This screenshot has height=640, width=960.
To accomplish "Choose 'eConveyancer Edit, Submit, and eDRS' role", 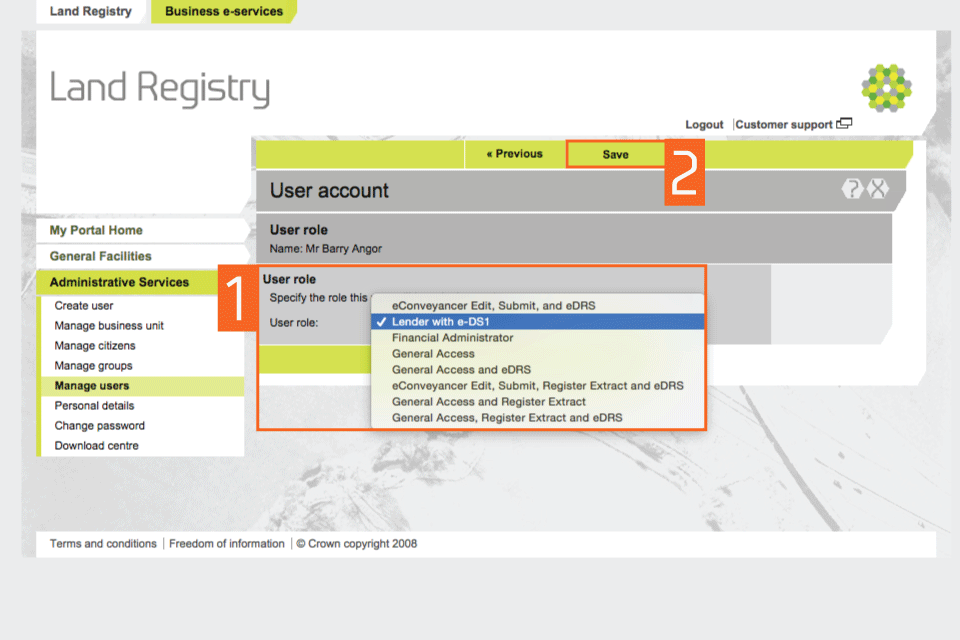I will (x=493, y=305).
